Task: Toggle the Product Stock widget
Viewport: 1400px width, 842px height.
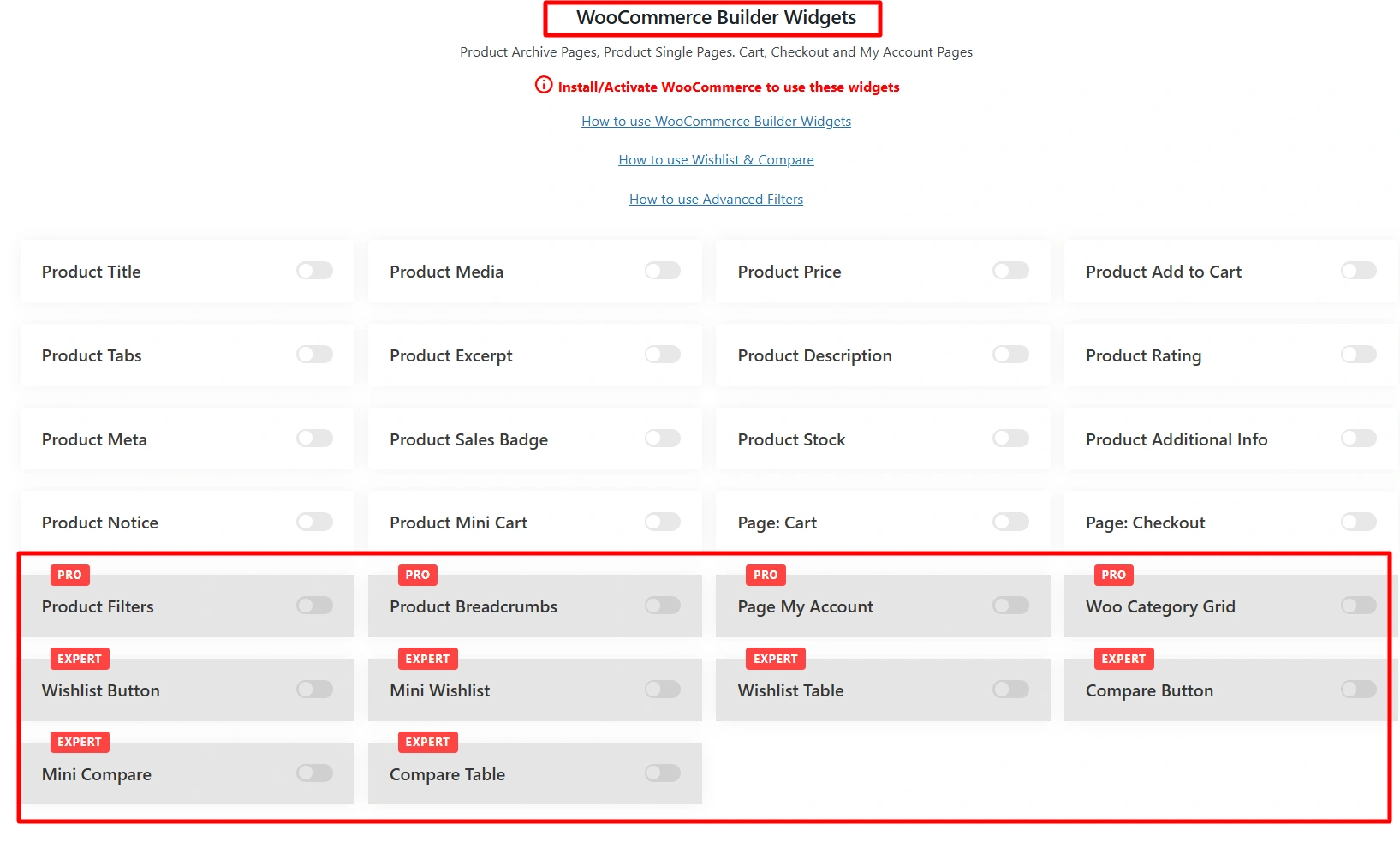Action: 1010,439
